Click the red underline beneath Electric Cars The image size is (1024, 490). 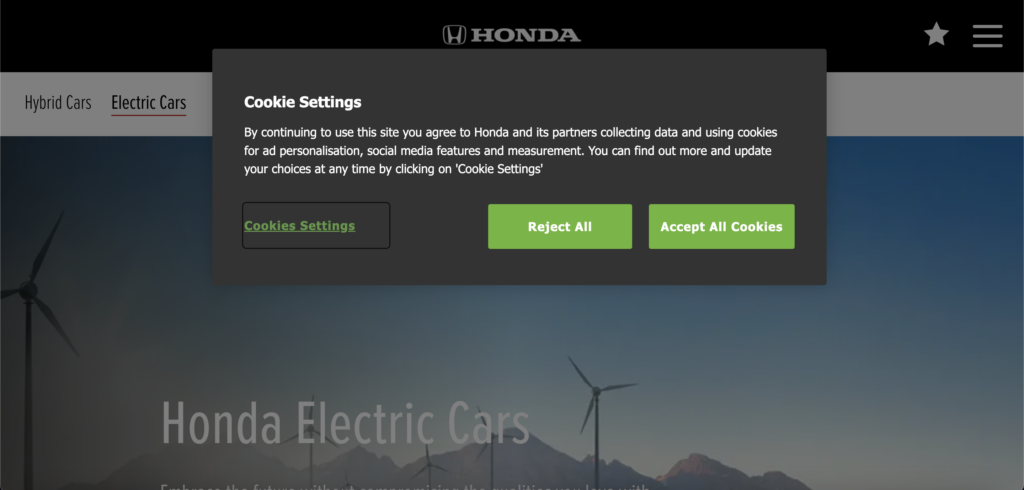149,116
